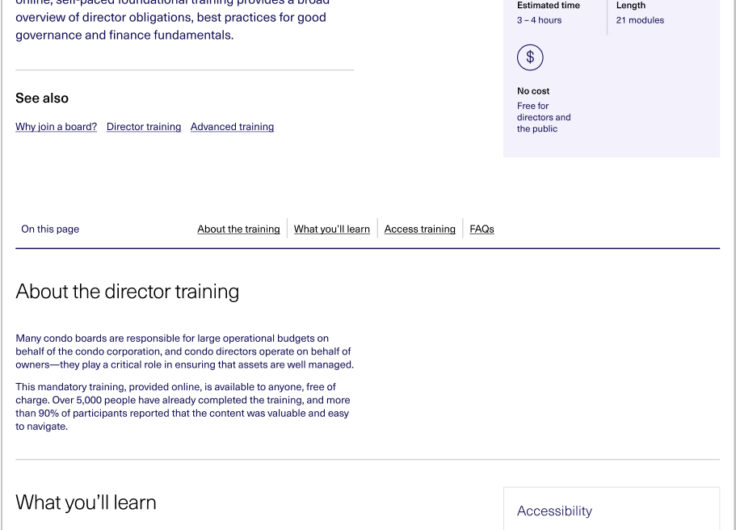The width and height of the screenshot is (736, 530).
Task: Click the '21 modules' length value
Action: (640, 20)
